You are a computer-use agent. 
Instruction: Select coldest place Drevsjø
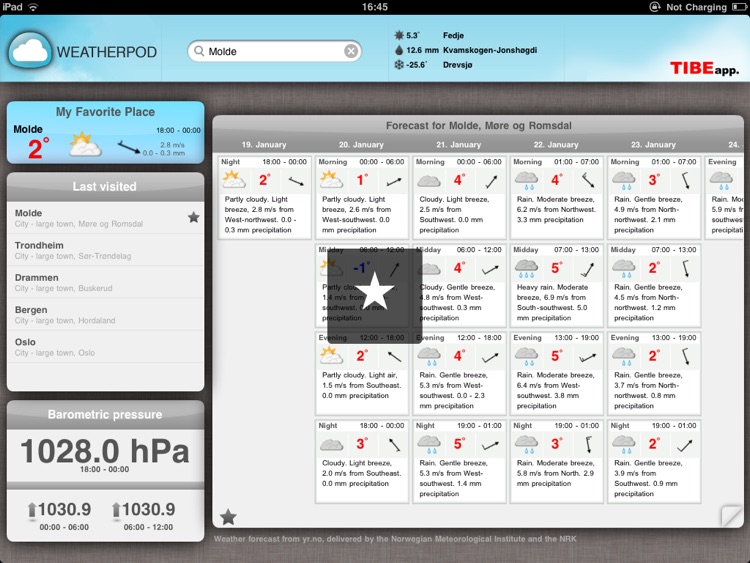(x=457, y=65)
